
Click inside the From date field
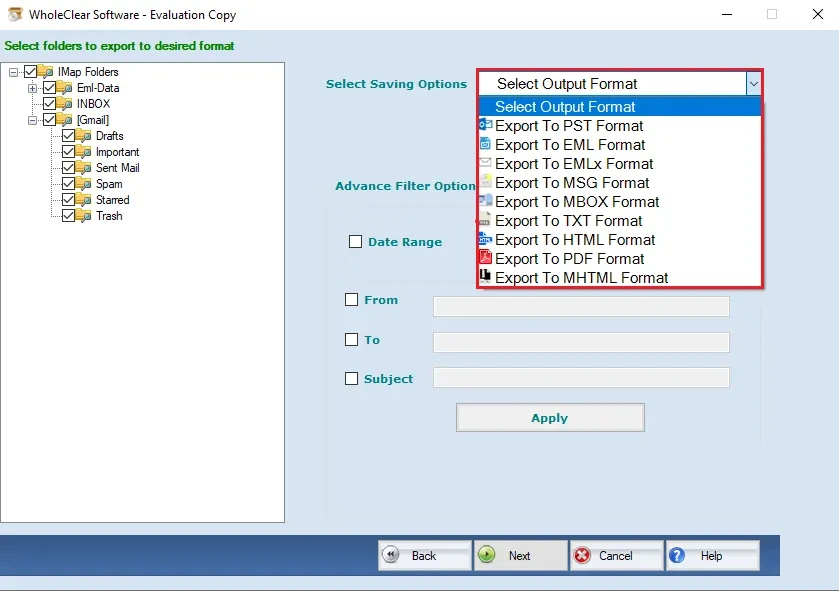582,306
